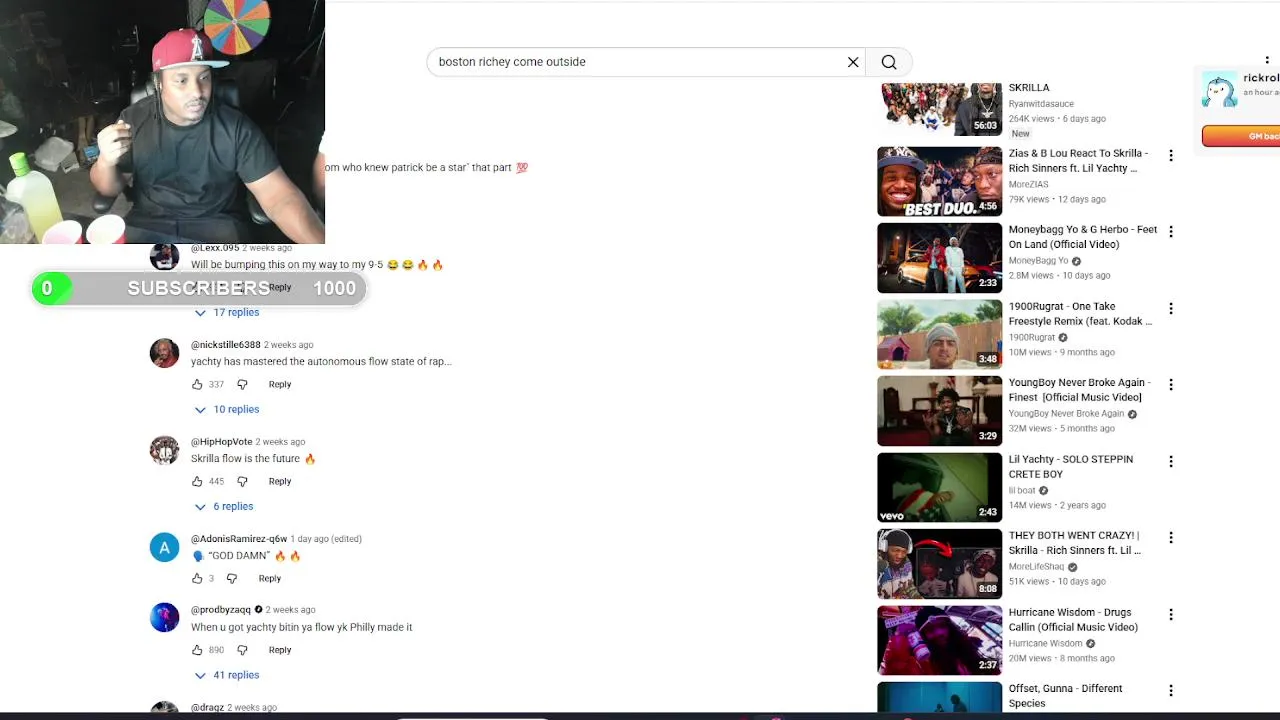Clear the search box with the X icon
1280x720 pixels.
pos(853,62)
